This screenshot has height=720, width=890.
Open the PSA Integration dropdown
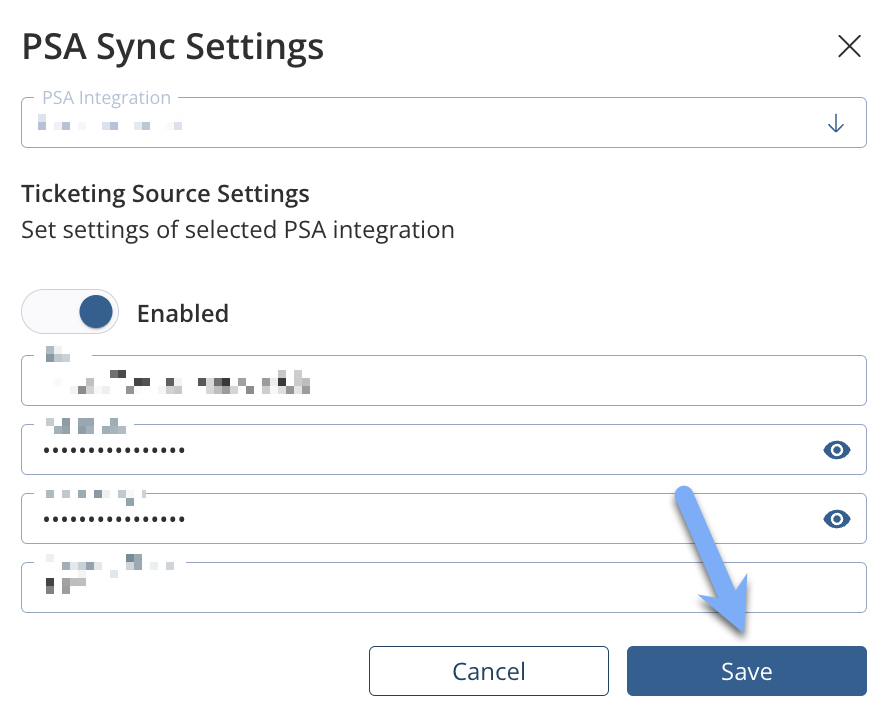pyautogui.click(x=444, y=123)
